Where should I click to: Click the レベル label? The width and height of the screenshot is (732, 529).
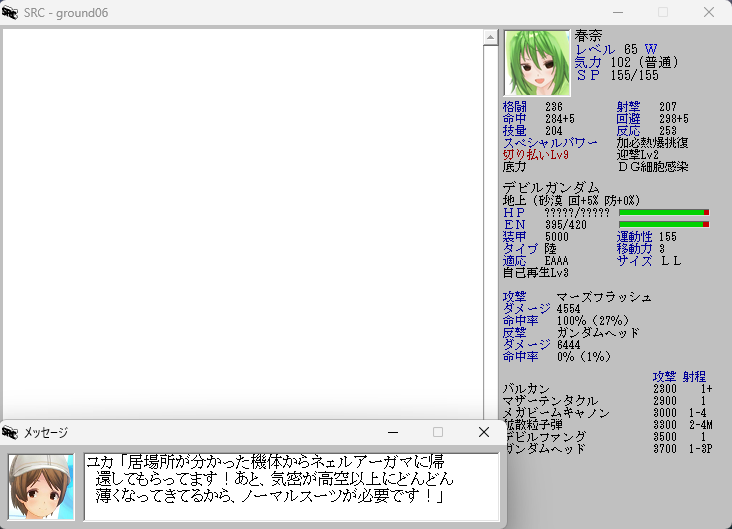595,49
